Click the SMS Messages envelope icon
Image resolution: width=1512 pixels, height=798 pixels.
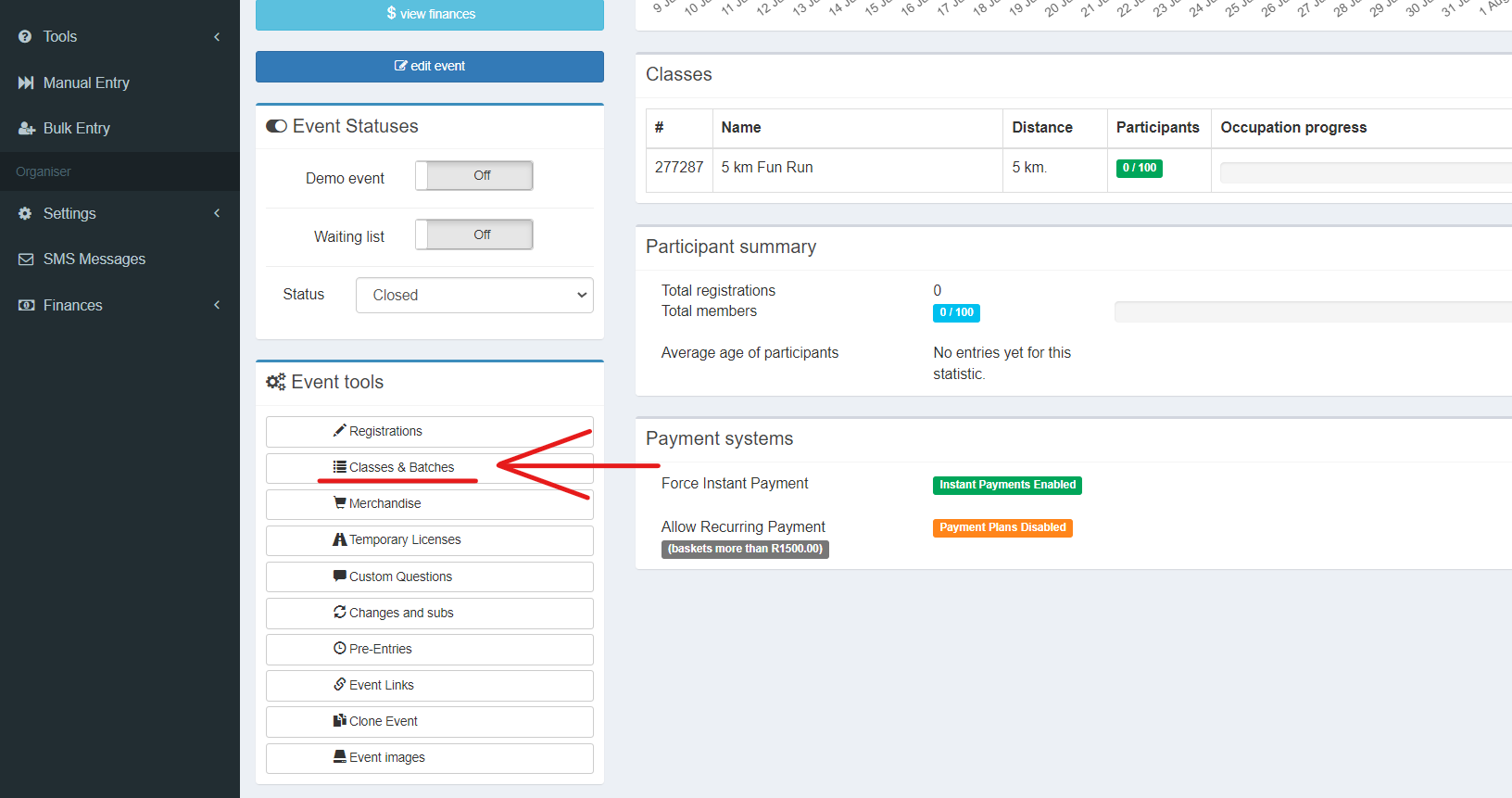[26, 260]
